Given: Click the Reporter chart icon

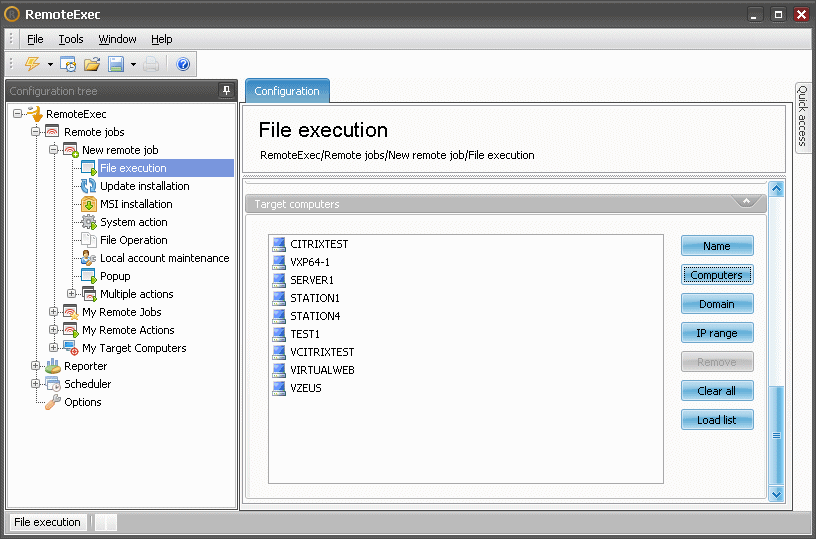Looking at the screenshot, I should [x=53, y=366].
